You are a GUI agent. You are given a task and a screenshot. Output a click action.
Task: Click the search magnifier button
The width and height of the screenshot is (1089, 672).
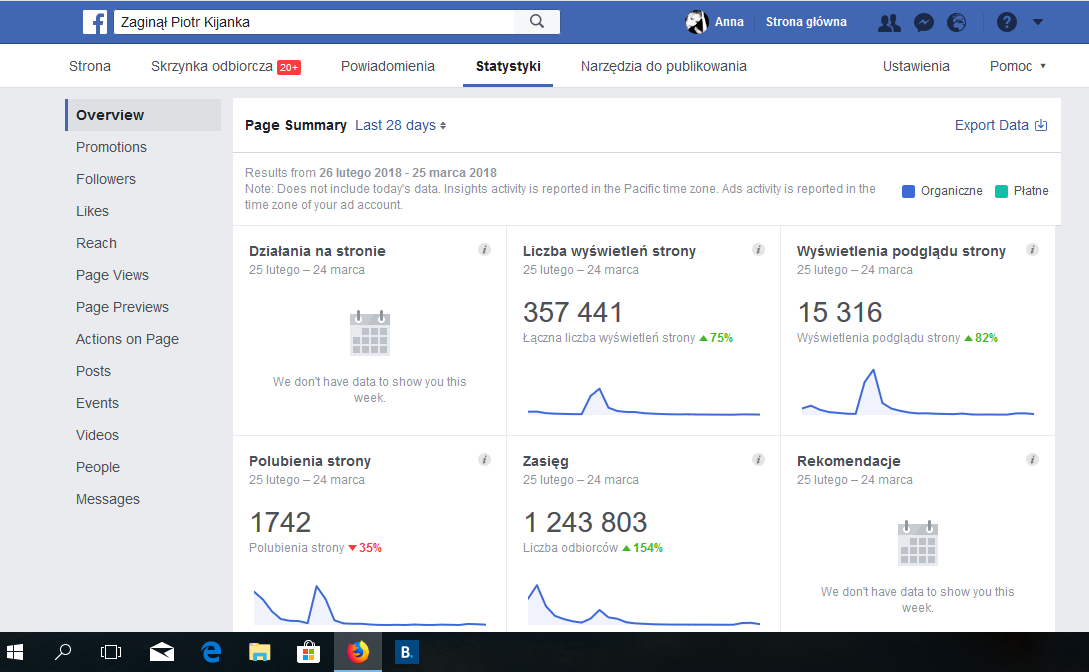click(537, 22)
